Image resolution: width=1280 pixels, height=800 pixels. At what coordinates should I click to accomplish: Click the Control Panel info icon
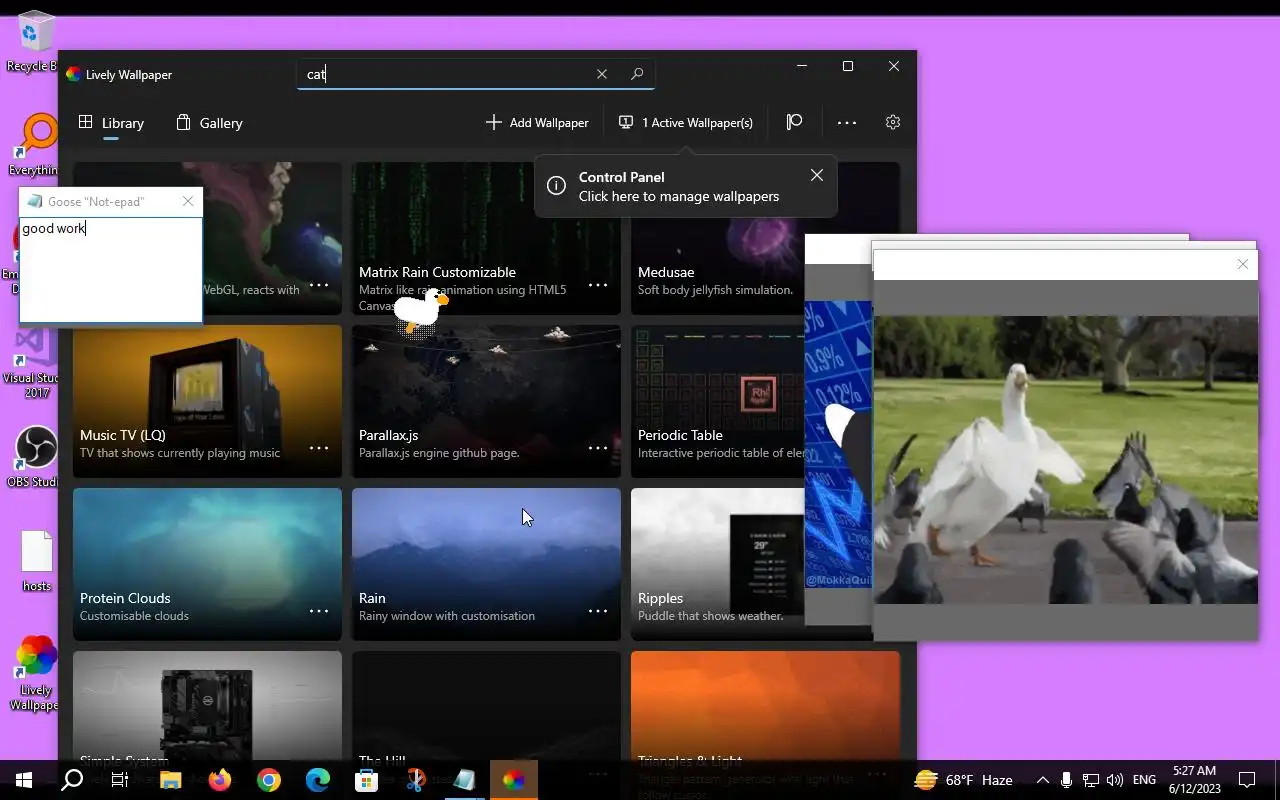tap(557, 186)
